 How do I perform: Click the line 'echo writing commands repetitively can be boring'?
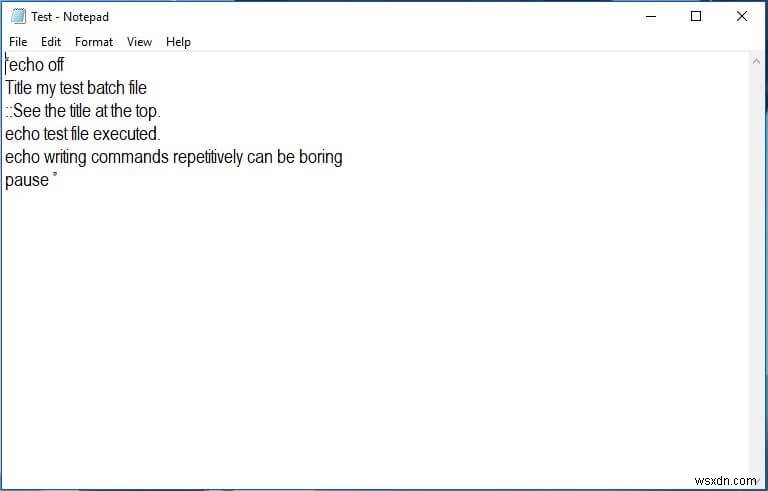173,157
